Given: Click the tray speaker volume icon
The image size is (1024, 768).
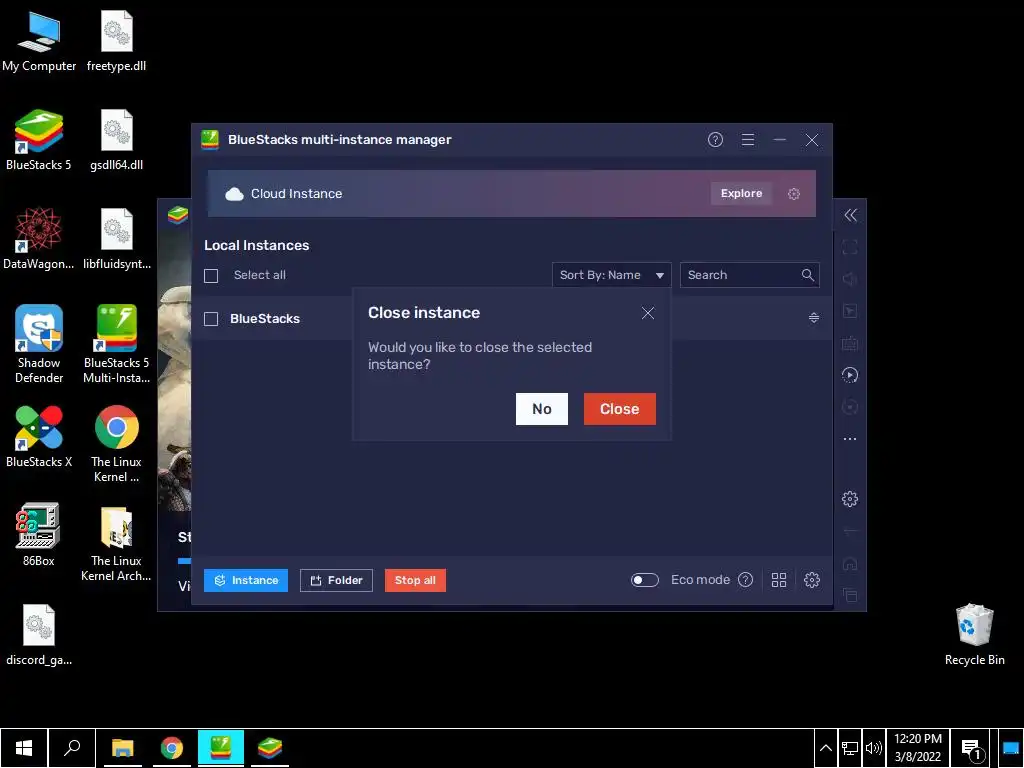Looking at the screenshot, I should [873, 748].
